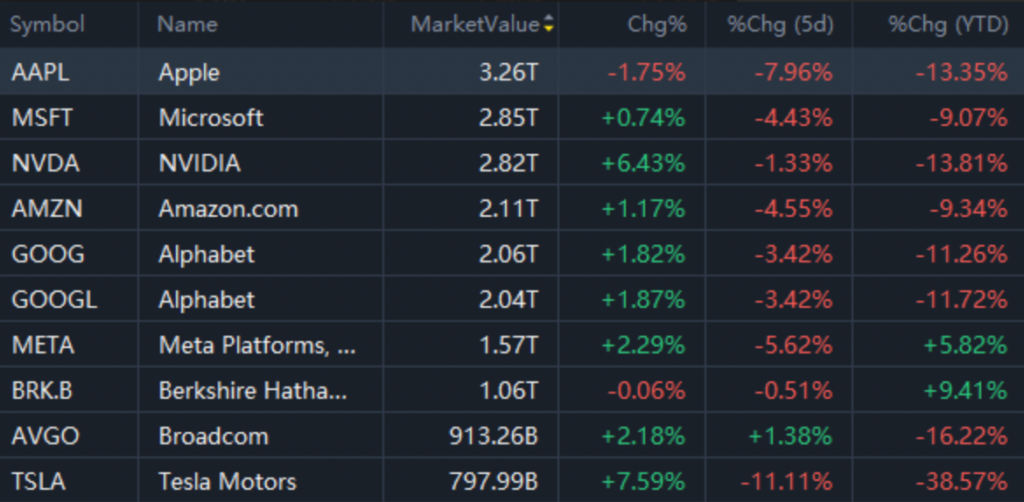Screen dimensions: 1024x502
Task: Click the MarketValue sort arrow icon
Action: pos(548,25)
